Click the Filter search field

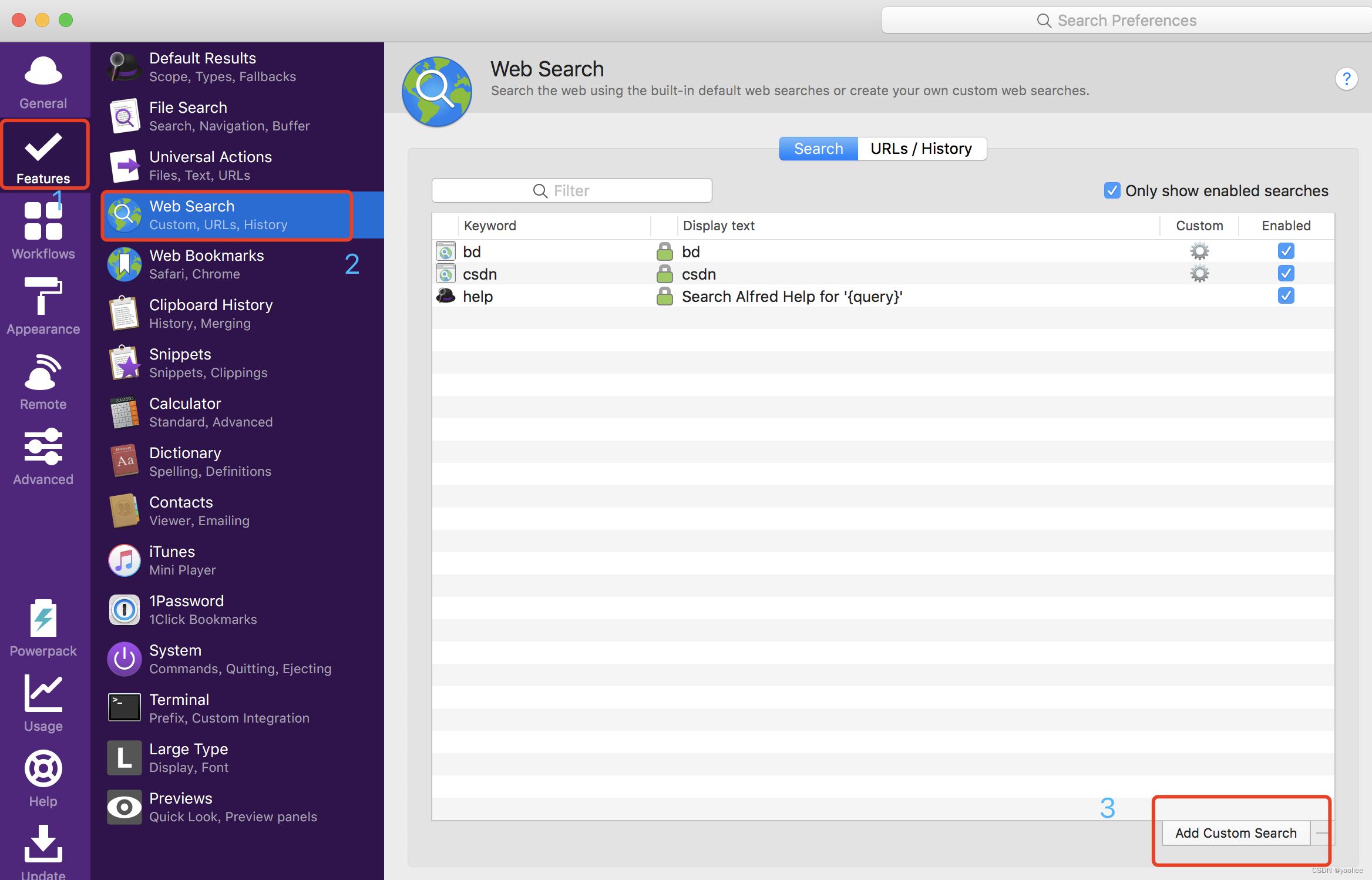click(571, 191)
